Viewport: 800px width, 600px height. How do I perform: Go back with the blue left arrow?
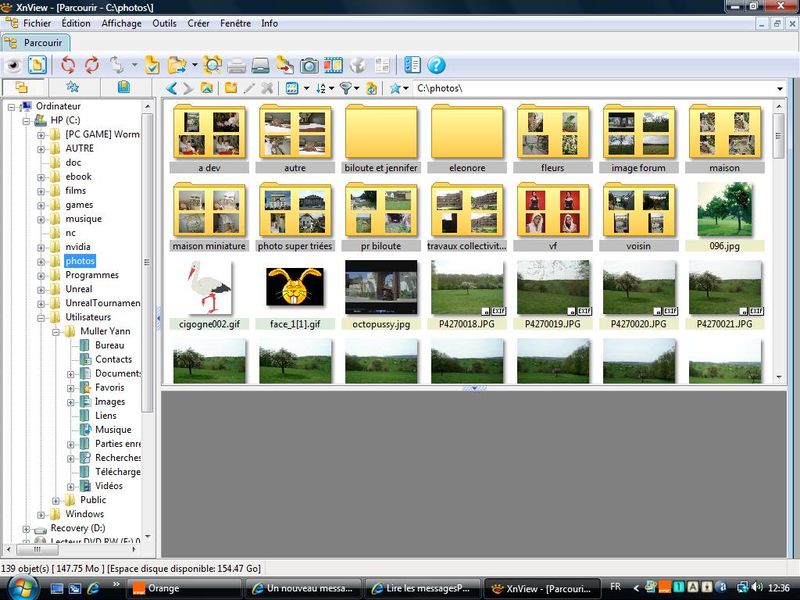171,88
